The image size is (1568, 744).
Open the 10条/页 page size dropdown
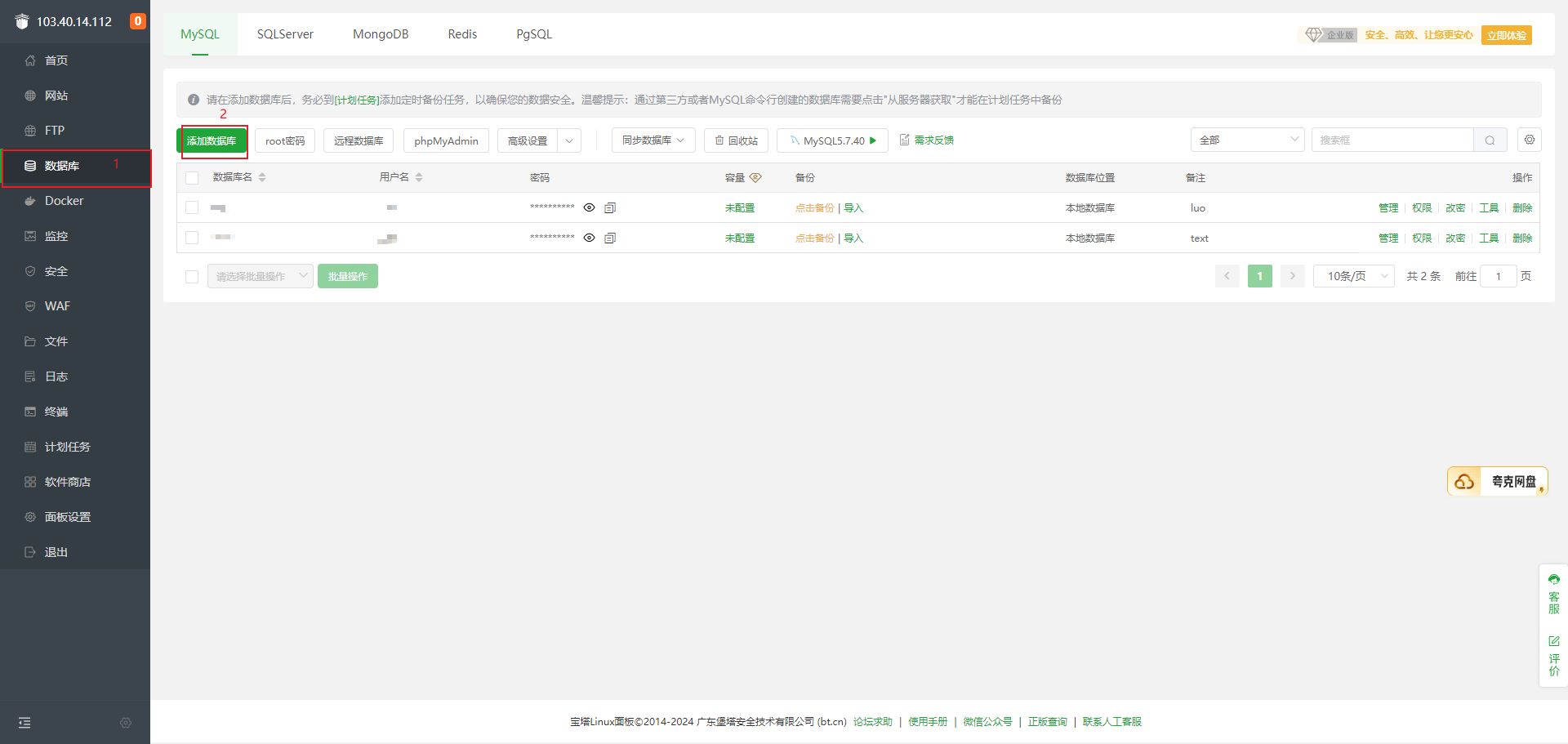[1354, 276]
